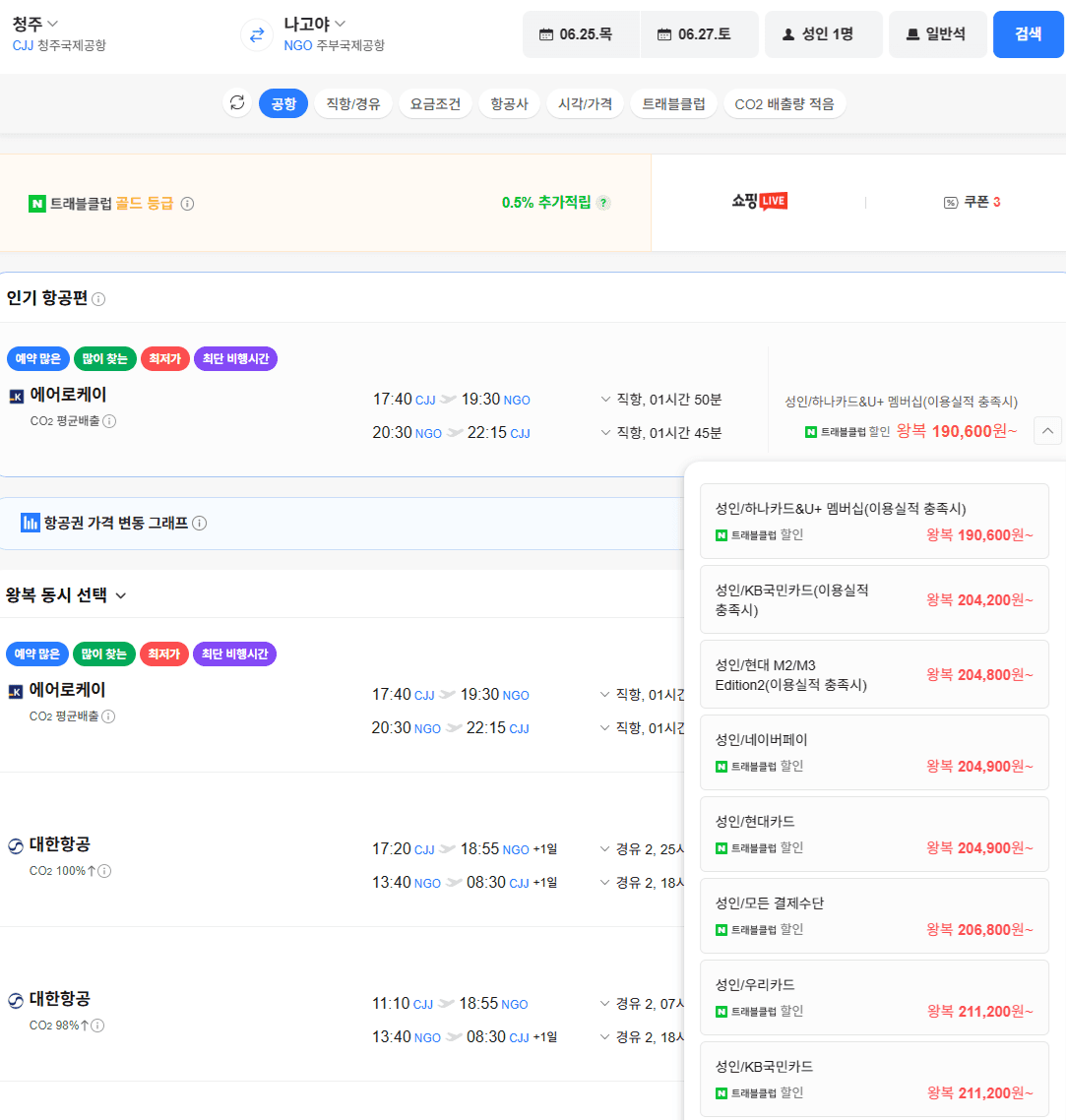This screenshot has height=1120, width=1066.
Task: Open 쿠폰 3 link
Action: tap(972, 202)
